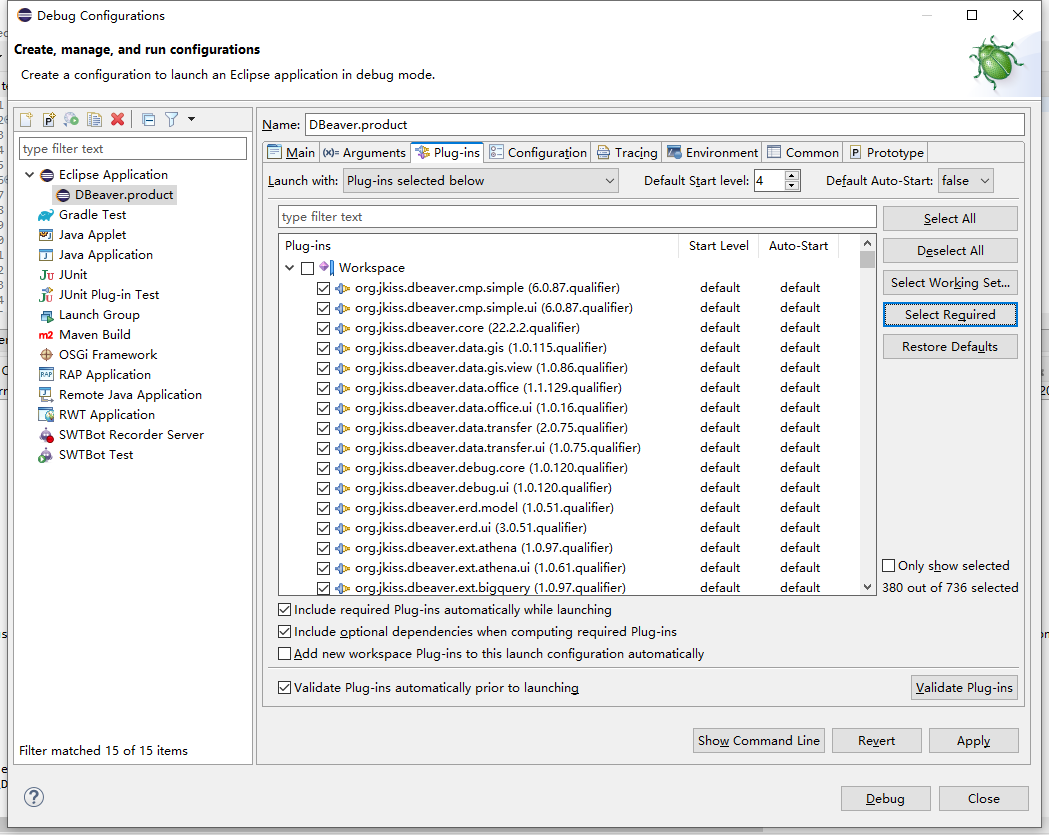Image resolution: width=1049 pixels, height=835 pixels.
Task: Click the help question mark icon
Action: pyautogui.click(x=34, y=797)
